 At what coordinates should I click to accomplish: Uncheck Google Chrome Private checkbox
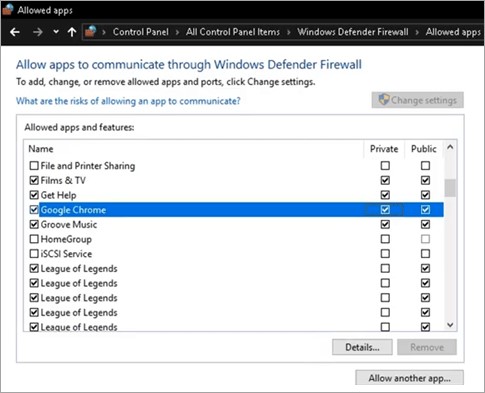(385, 210)
